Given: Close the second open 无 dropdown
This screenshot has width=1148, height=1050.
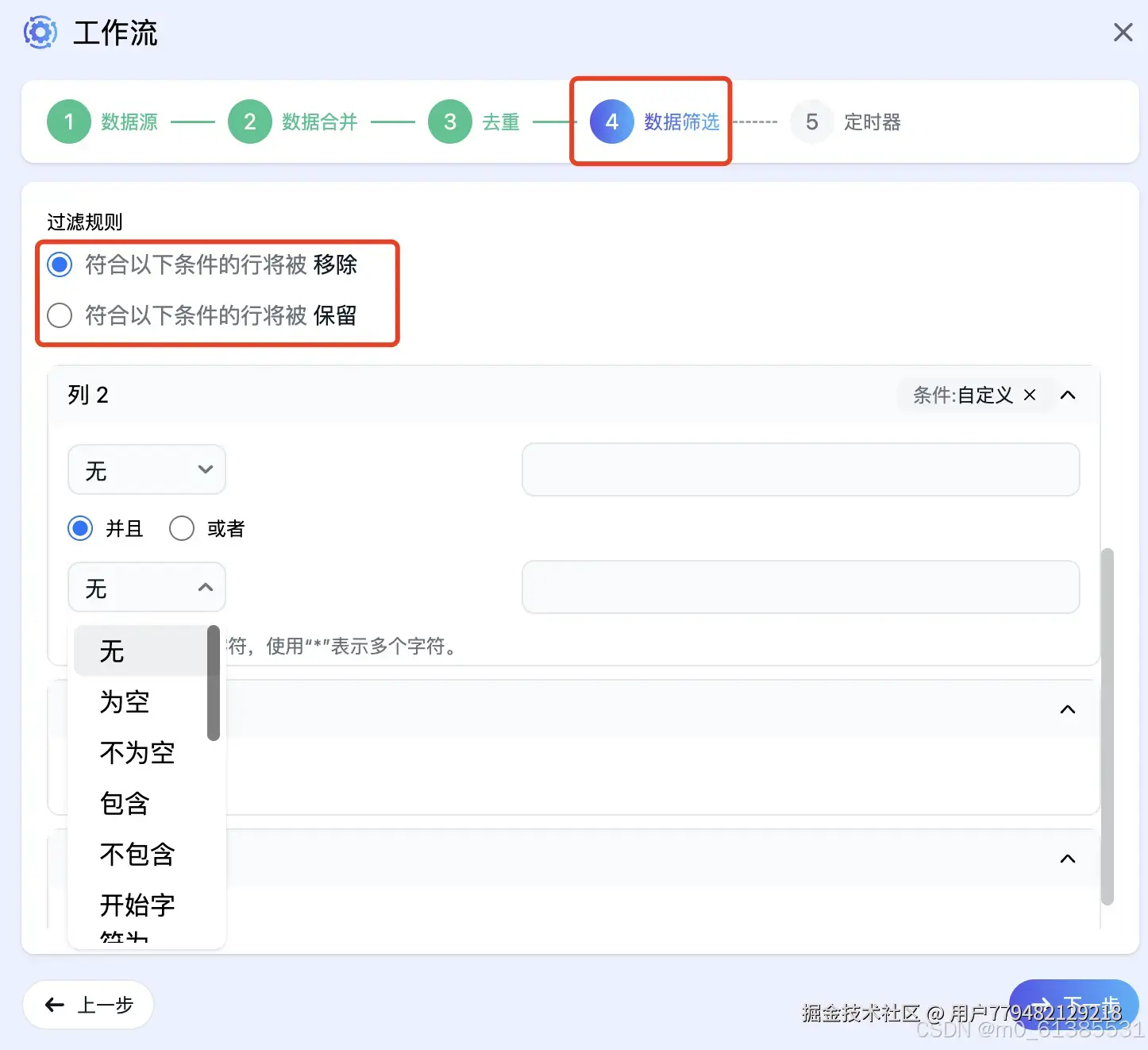Looking at the screenshot, I should (147, 587).
